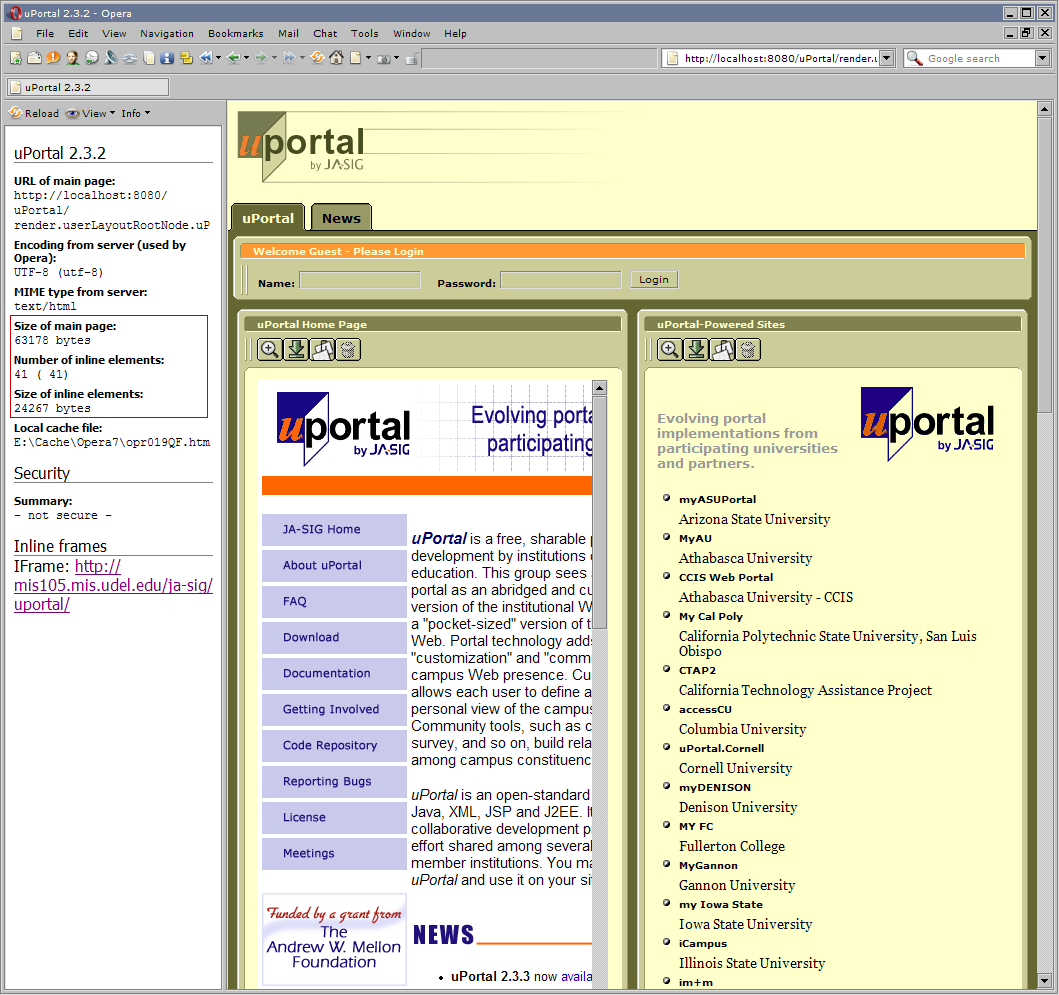Click the Password input field
Viewport: 1059px width, 995px height.
click(561, 280)
